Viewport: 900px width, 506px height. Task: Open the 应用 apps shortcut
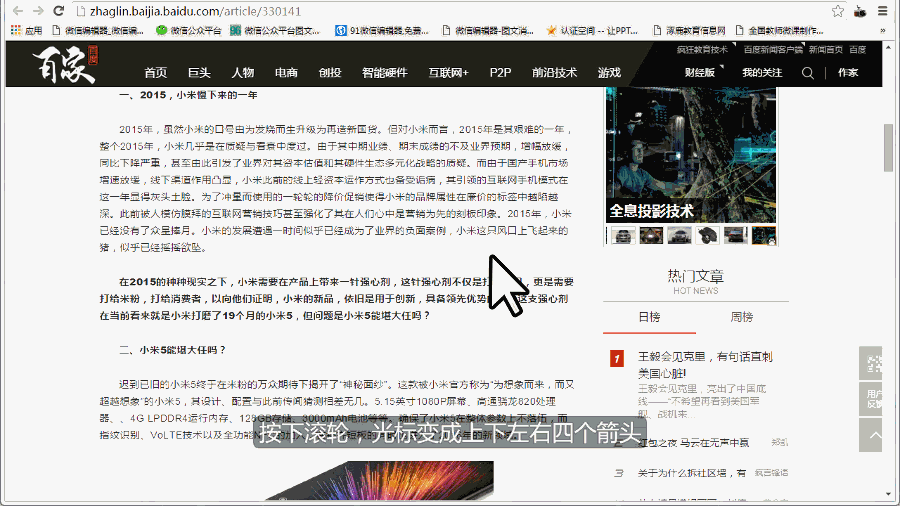pyautogui.click(x=26, y=30)
